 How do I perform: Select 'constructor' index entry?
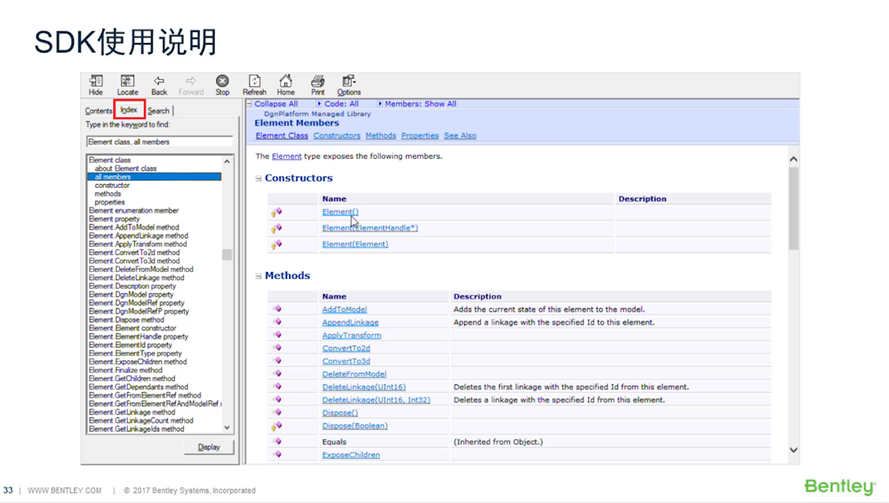tap(112, 185)
